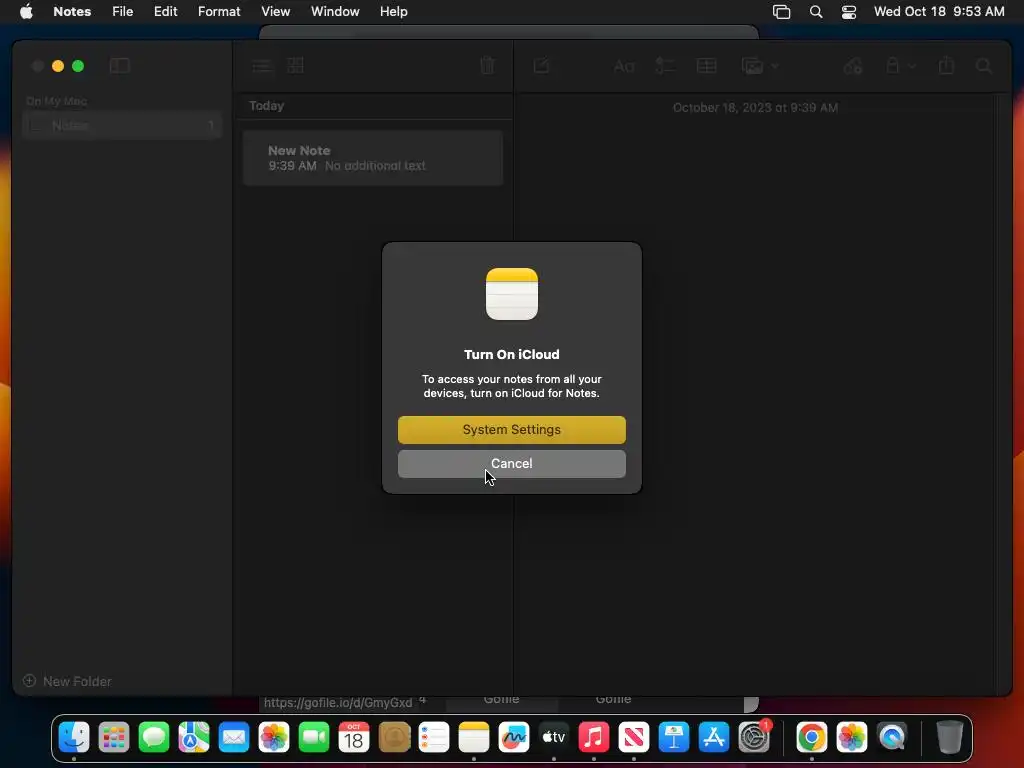Open the lock note dropdown
This screenshot has height=768, width=1024.
point(901,66)
